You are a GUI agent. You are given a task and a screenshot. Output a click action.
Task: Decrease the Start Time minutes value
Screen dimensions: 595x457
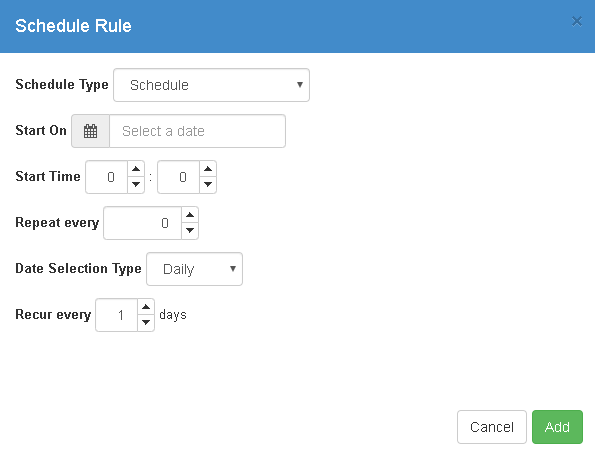208,185
